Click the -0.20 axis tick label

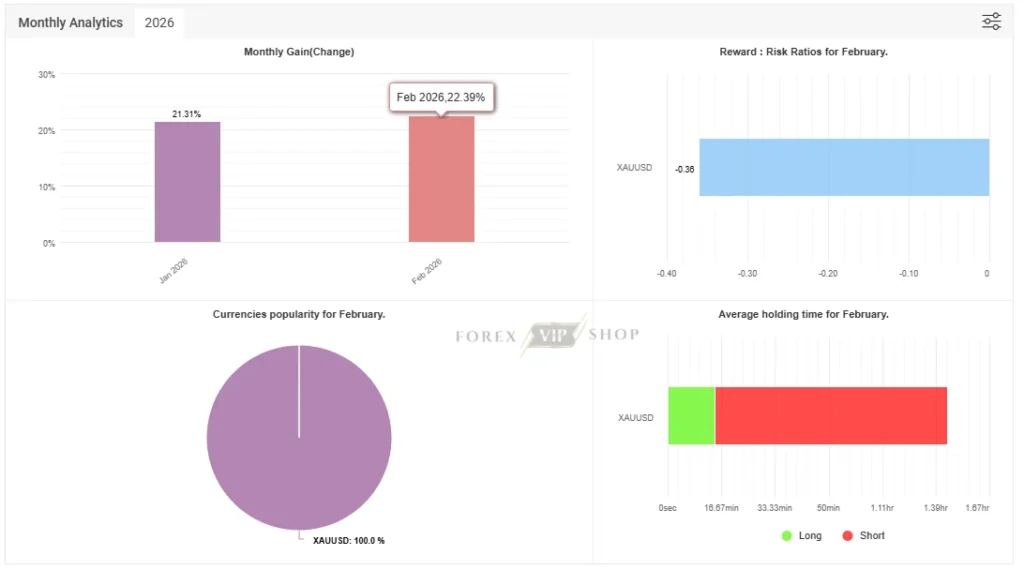[x=828, y=274]
